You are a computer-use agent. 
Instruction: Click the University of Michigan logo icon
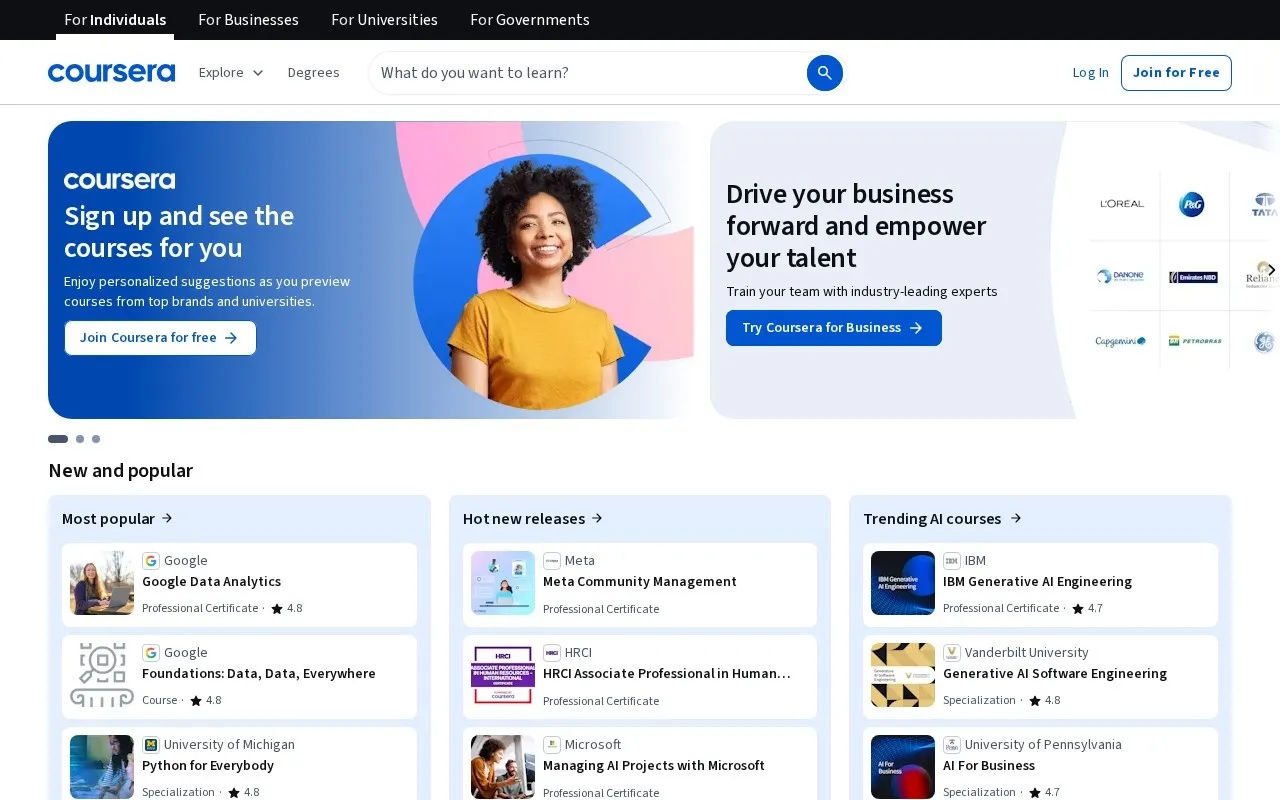click(151, 745)
